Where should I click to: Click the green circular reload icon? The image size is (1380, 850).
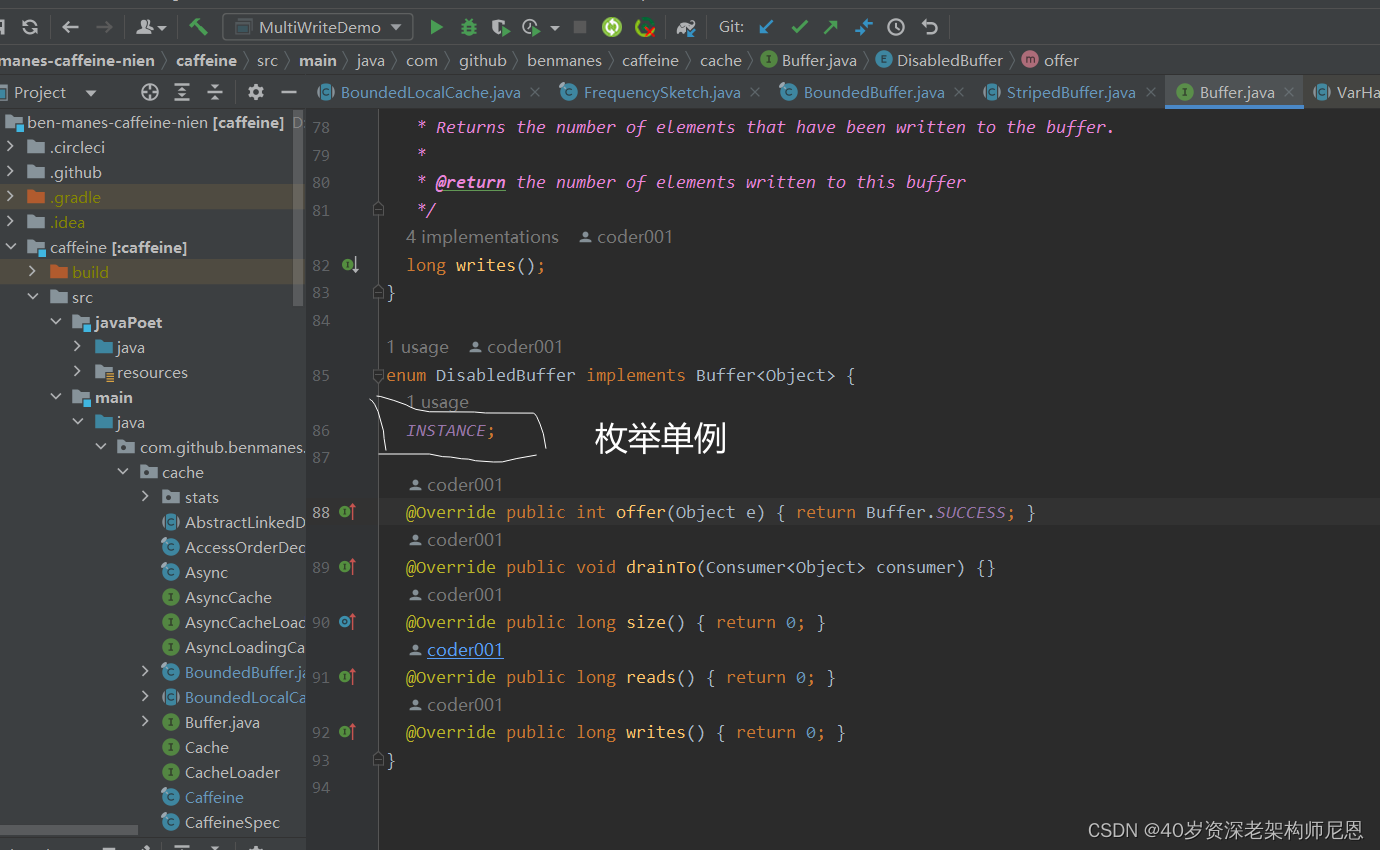tap(612, 27)
